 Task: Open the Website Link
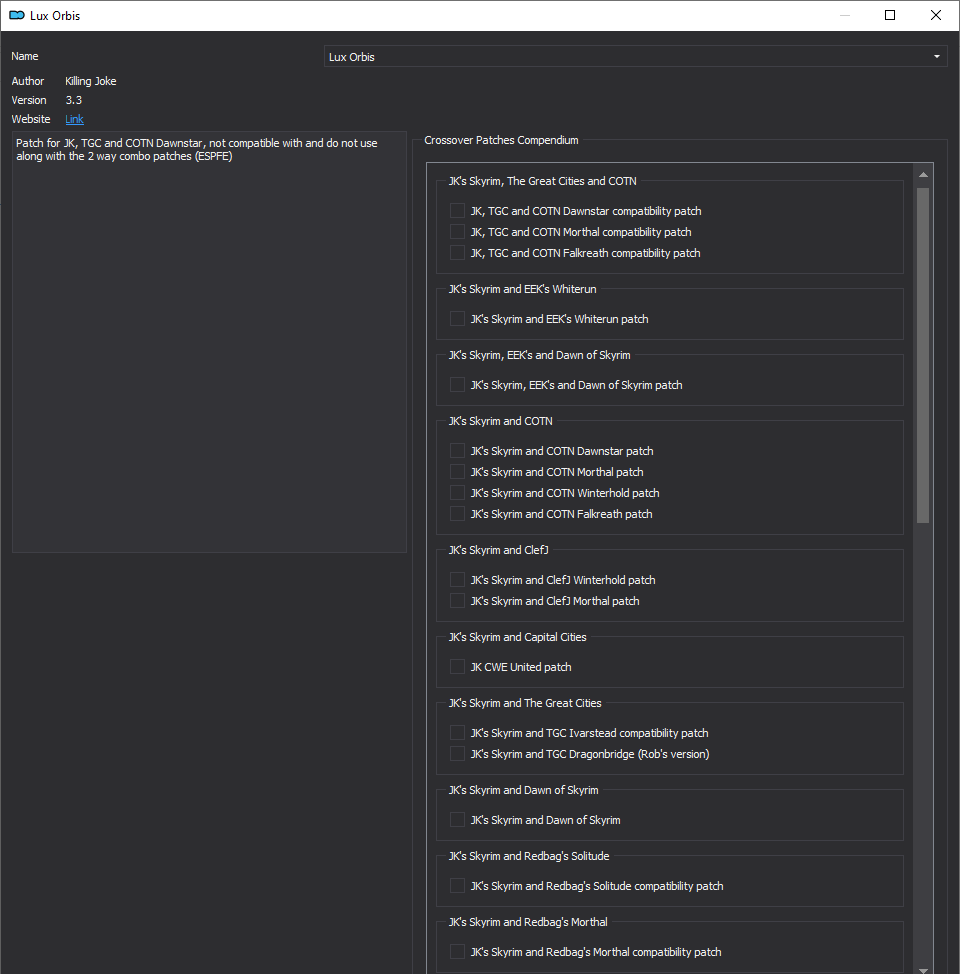(x=75, y=119)
